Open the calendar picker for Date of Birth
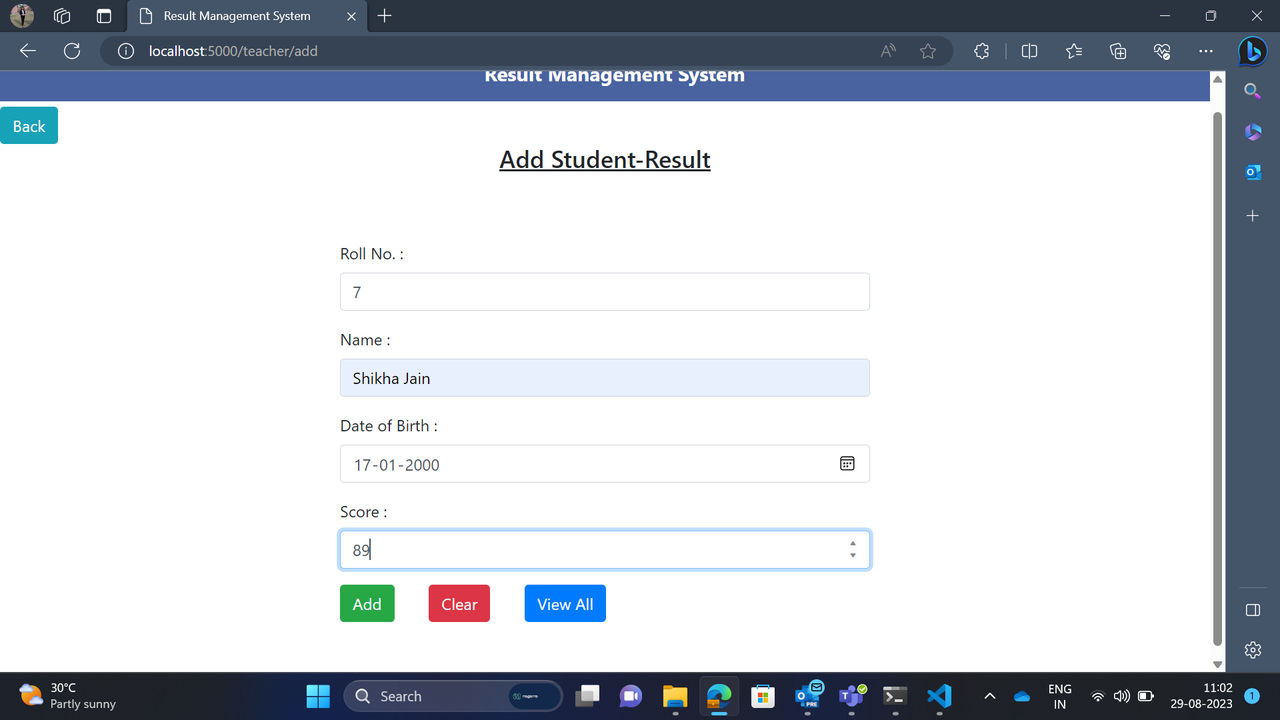This screenshot has height=720, width=1280. click(x=847, y=463)
